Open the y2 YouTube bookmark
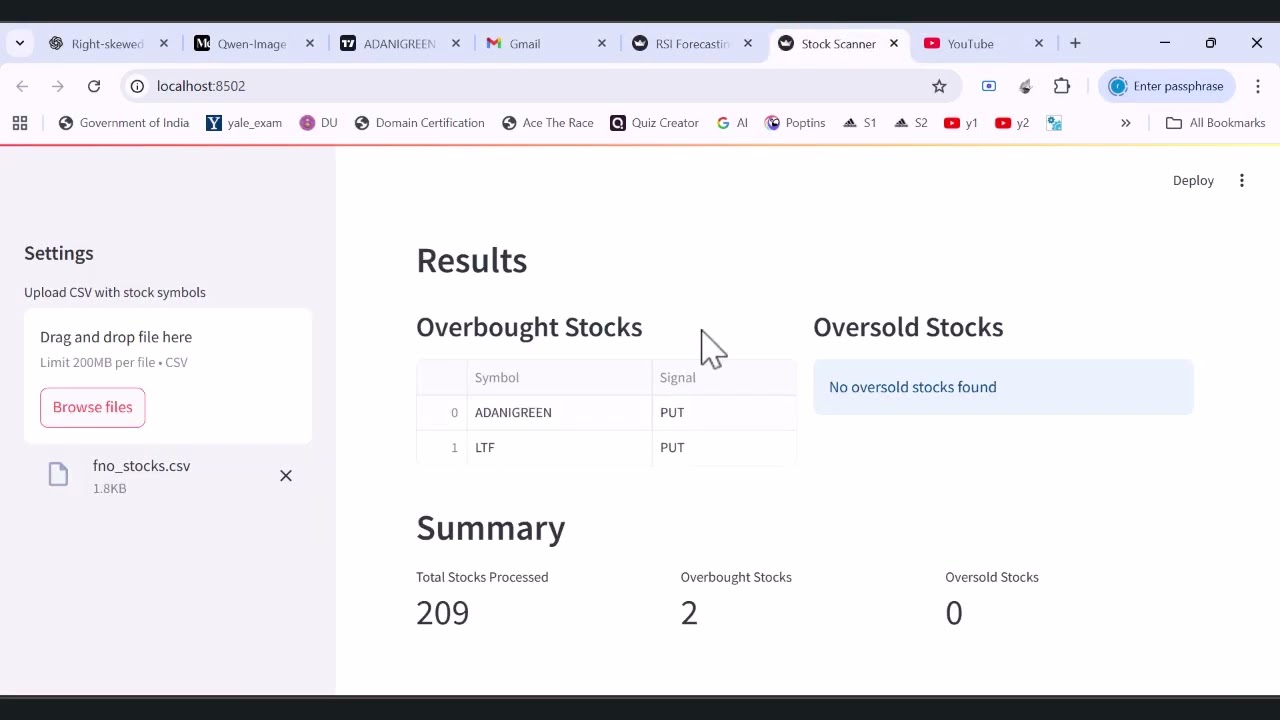 click(x=1012, y=123)
